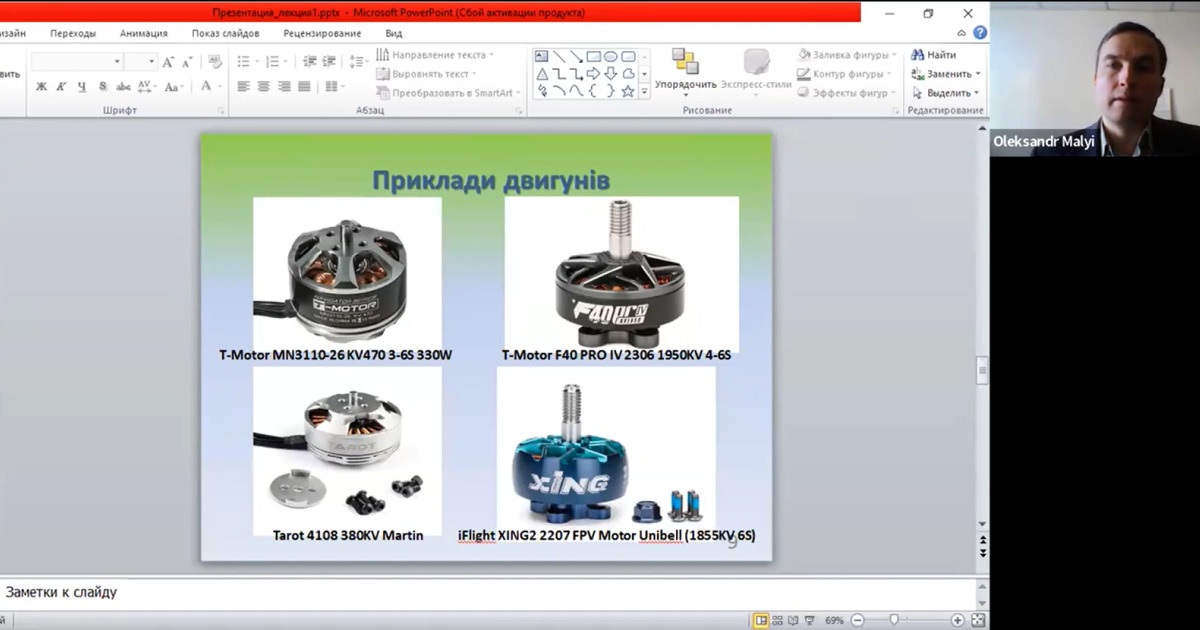Expand the Заменить dropdown arrow
This screenshot has height=630, width=1200.
coord(977,74)
